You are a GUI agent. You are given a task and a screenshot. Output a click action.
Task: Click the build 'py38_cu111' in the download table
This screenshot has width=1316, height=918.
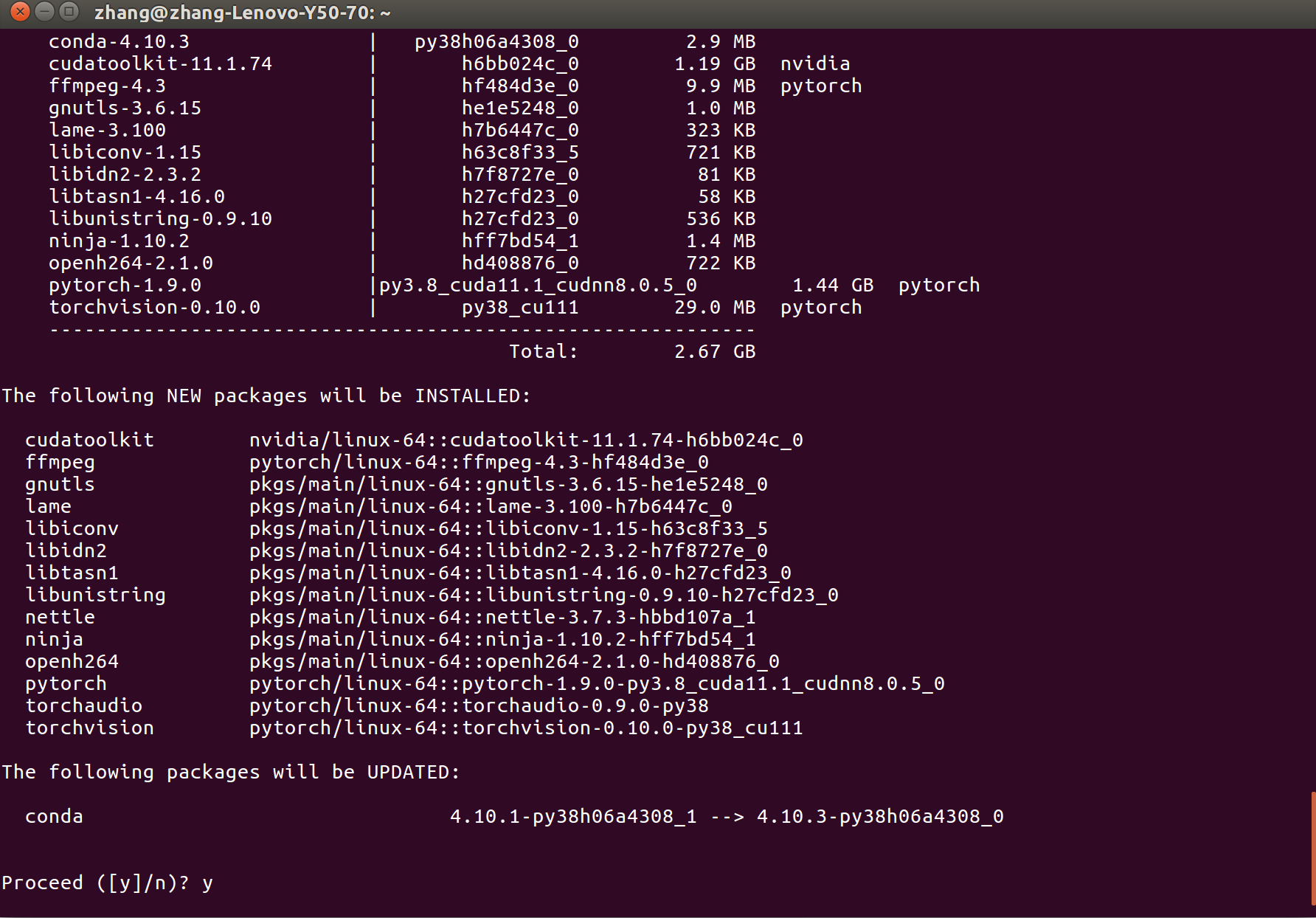click(520, 308)
